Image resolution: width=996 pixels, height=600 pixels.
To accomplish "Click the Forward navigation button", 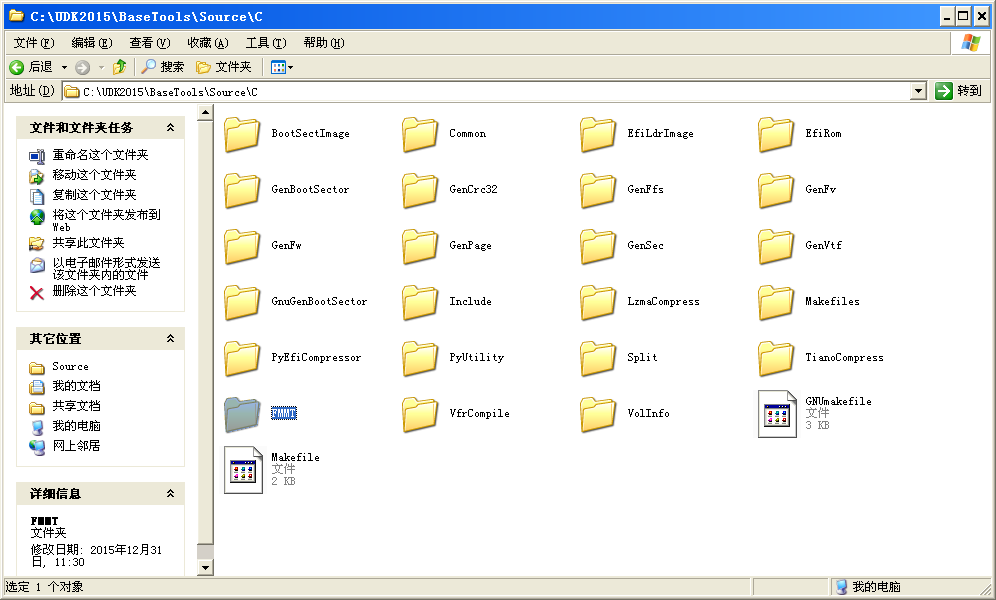I will tap(83, 67).
